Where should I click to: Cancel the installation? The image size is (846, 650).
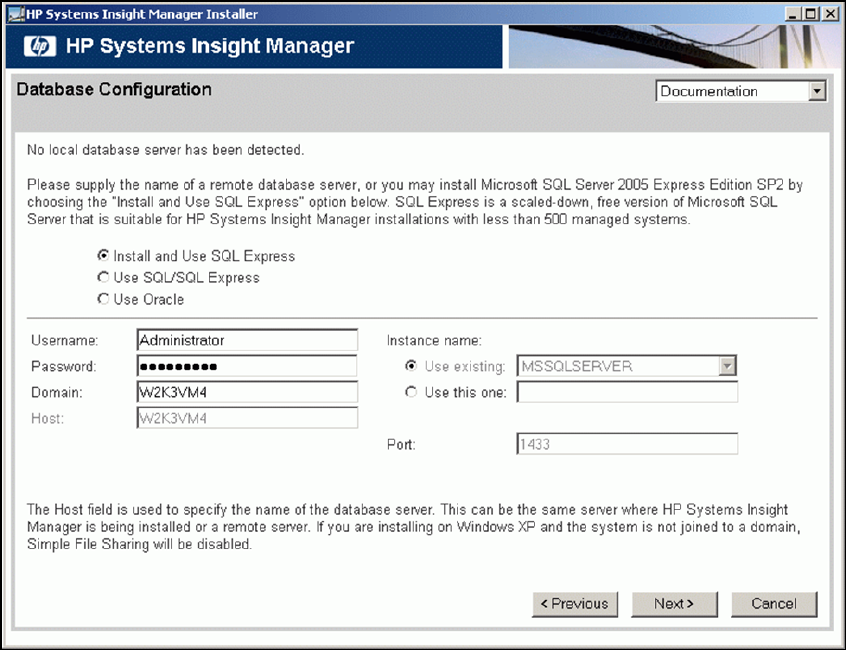[x=774, y=604]
